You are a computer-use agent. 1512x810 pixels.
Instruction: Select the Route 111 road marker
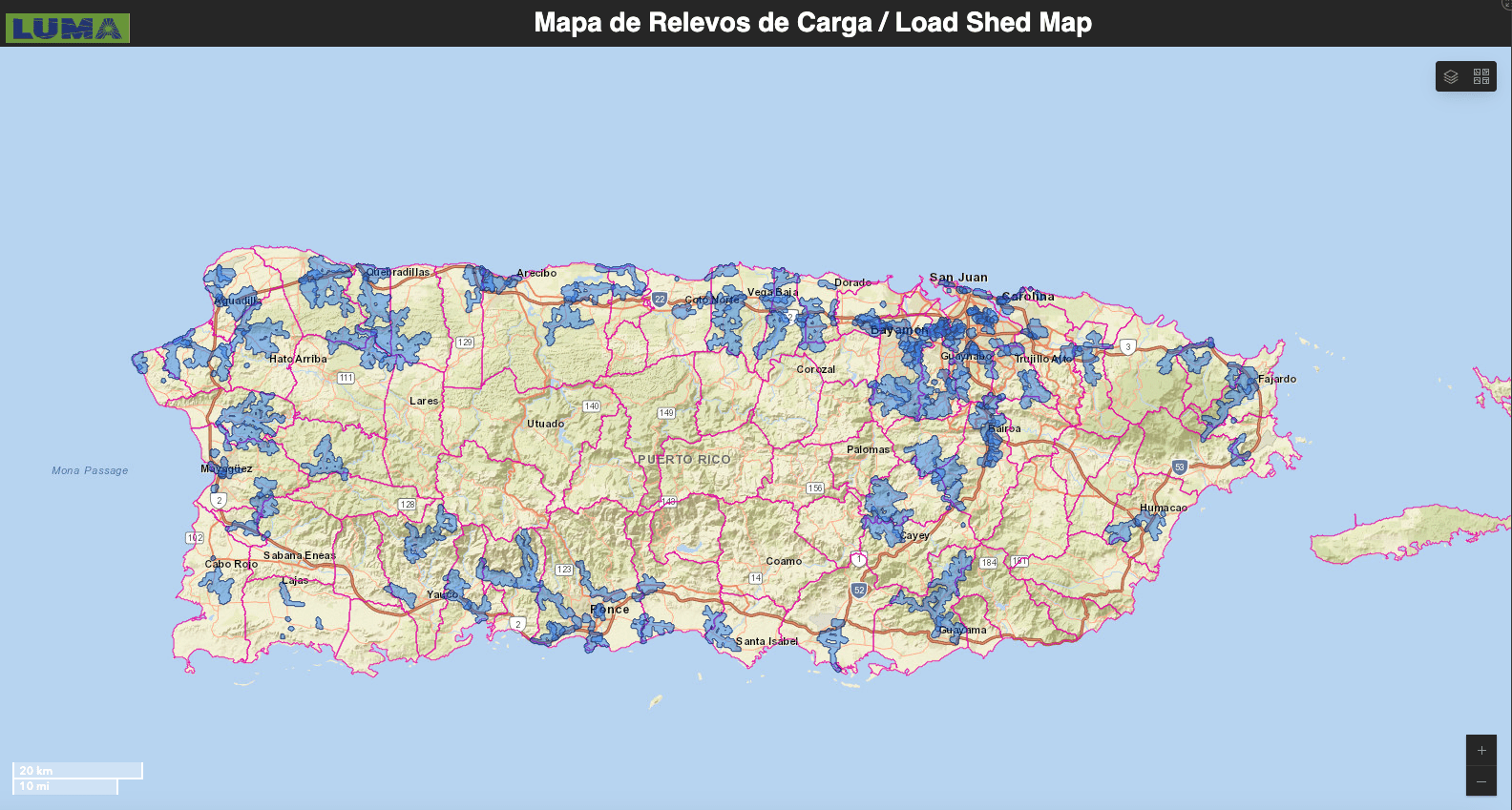pyautogui.click(x=346, y=379)
